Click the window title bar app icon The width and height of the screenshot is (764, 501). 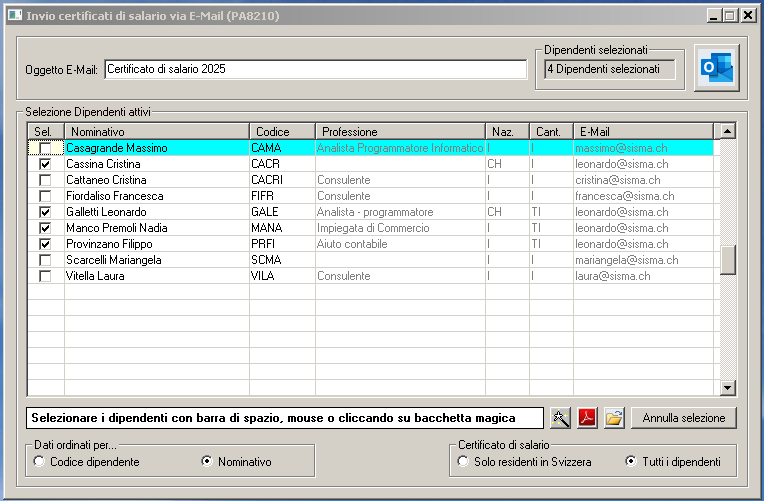pyautogui.click(x=14, y=16)
